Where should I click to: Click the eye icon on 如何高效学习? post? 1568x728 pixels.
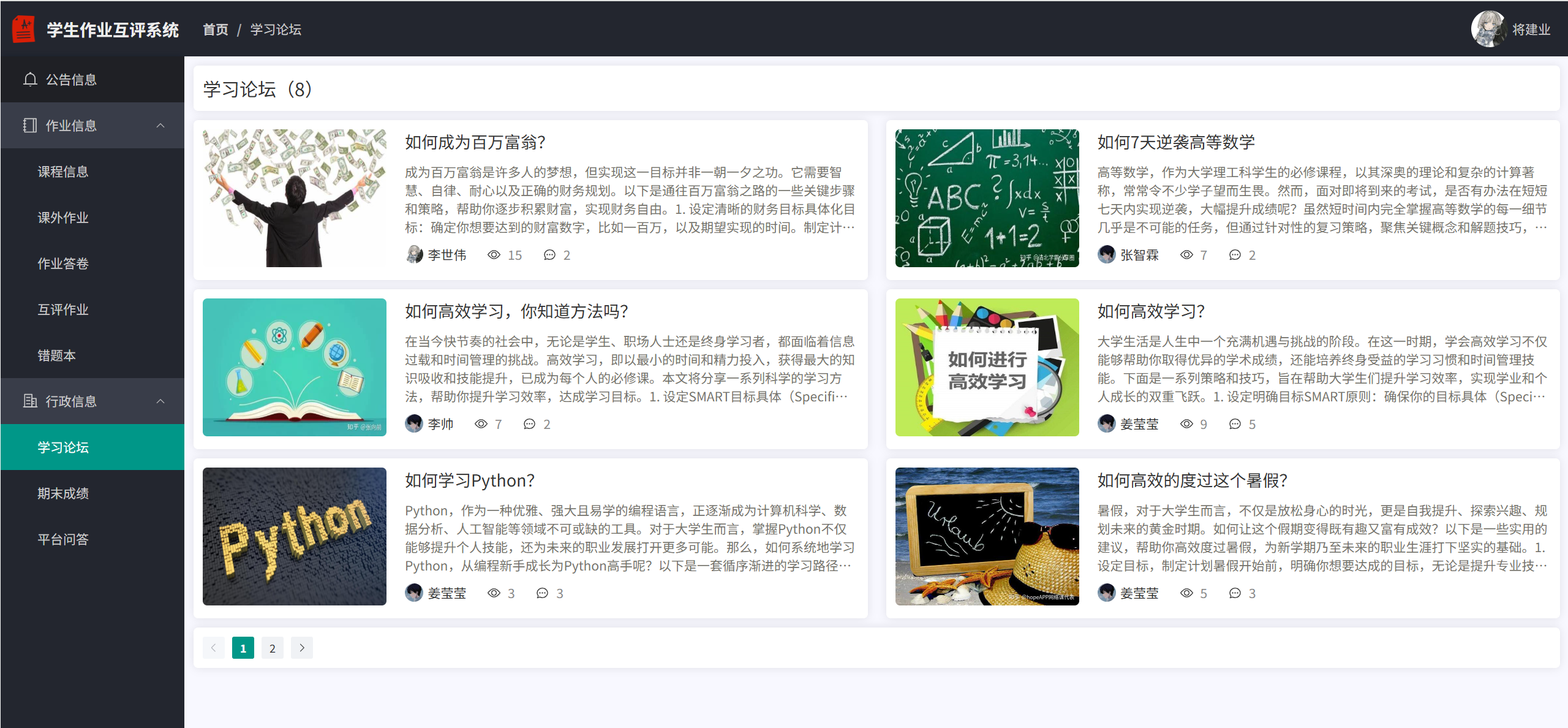tap(1186, 424)
